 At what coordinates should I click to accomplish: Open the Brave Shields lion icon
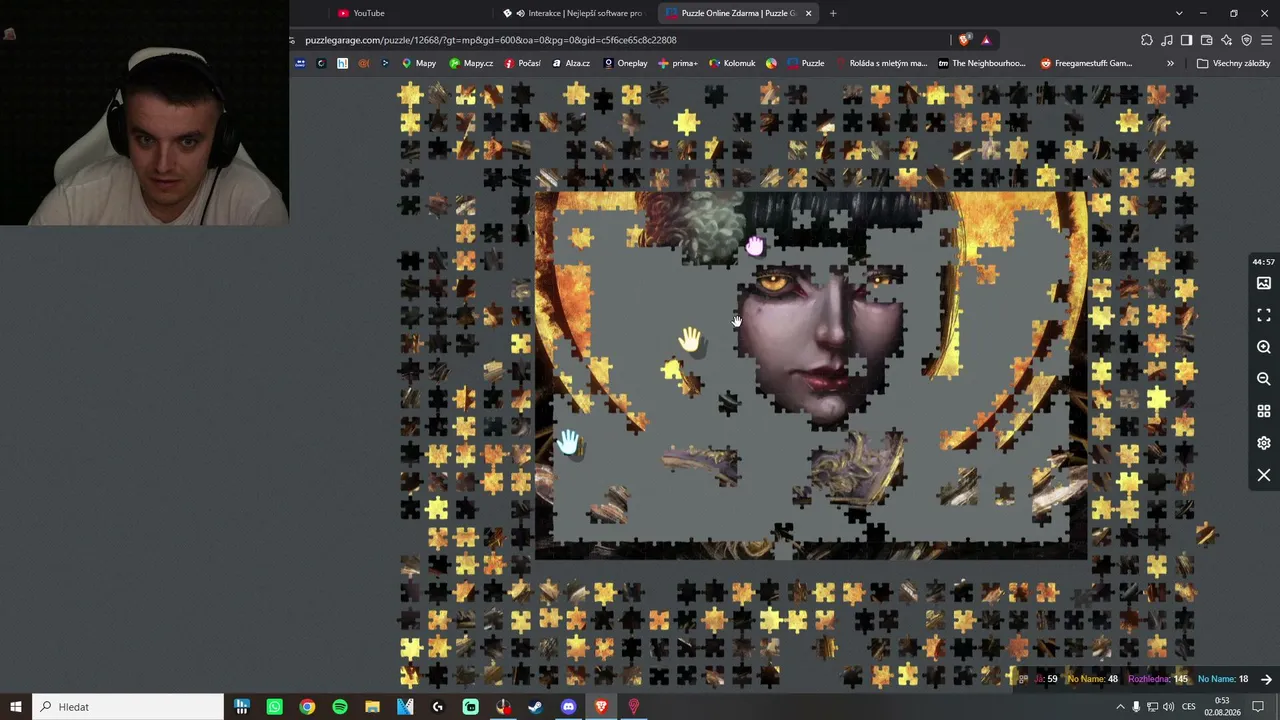[x=964, y=40]
